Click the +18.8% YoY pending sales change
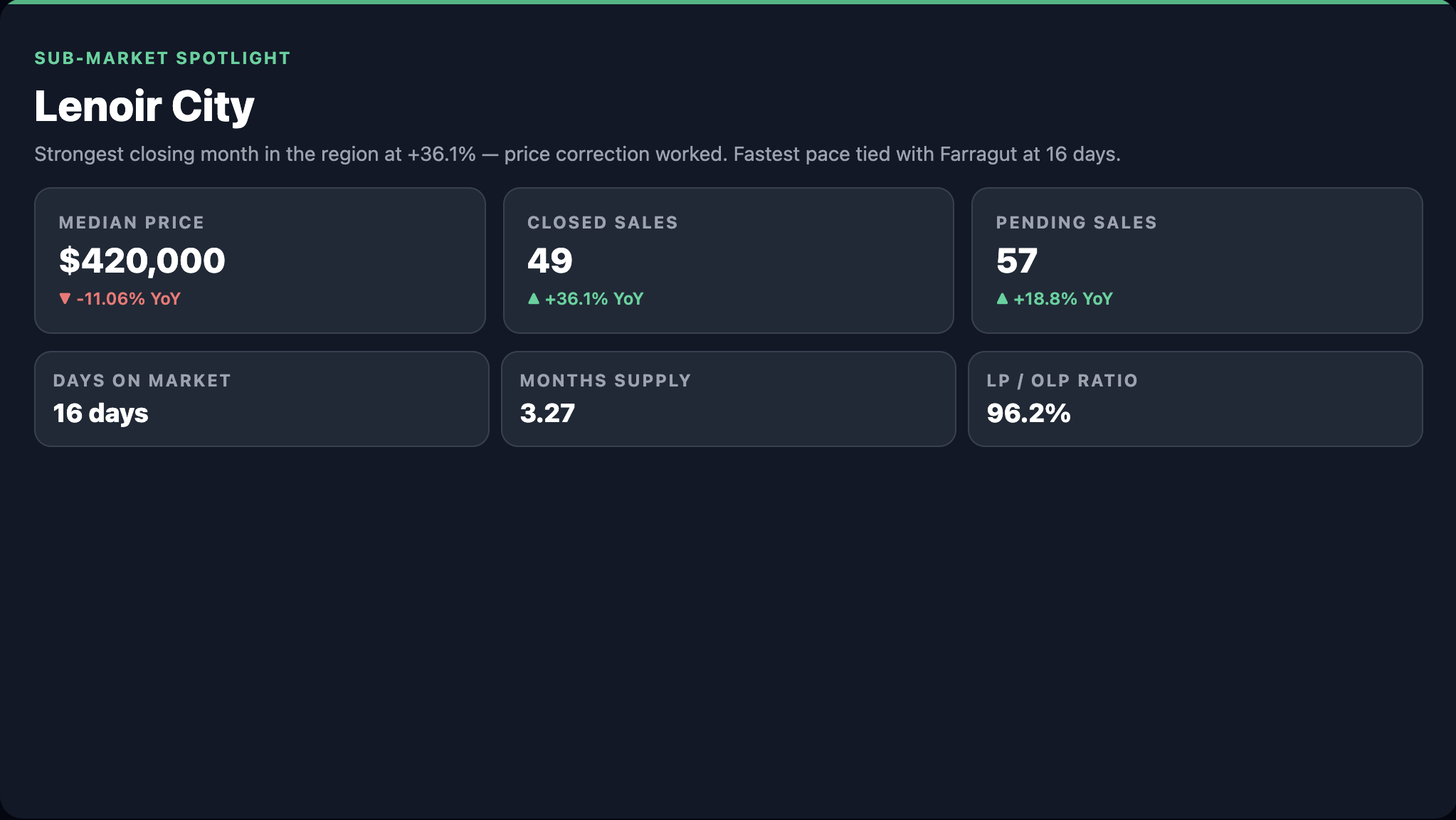This screenshot has height=820, width=1456. click(x=1063, y=299)
